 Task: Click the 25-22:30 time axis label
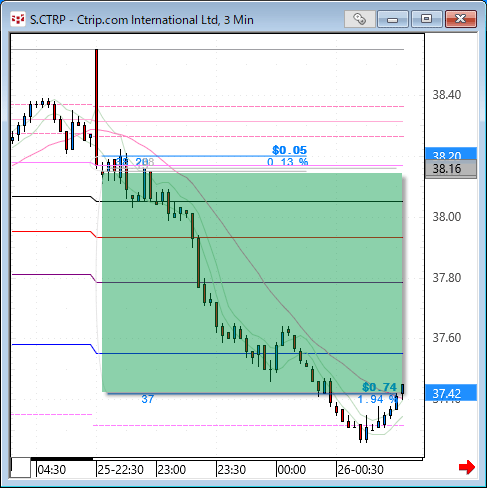pyautogui.click(x=120, y=470)
